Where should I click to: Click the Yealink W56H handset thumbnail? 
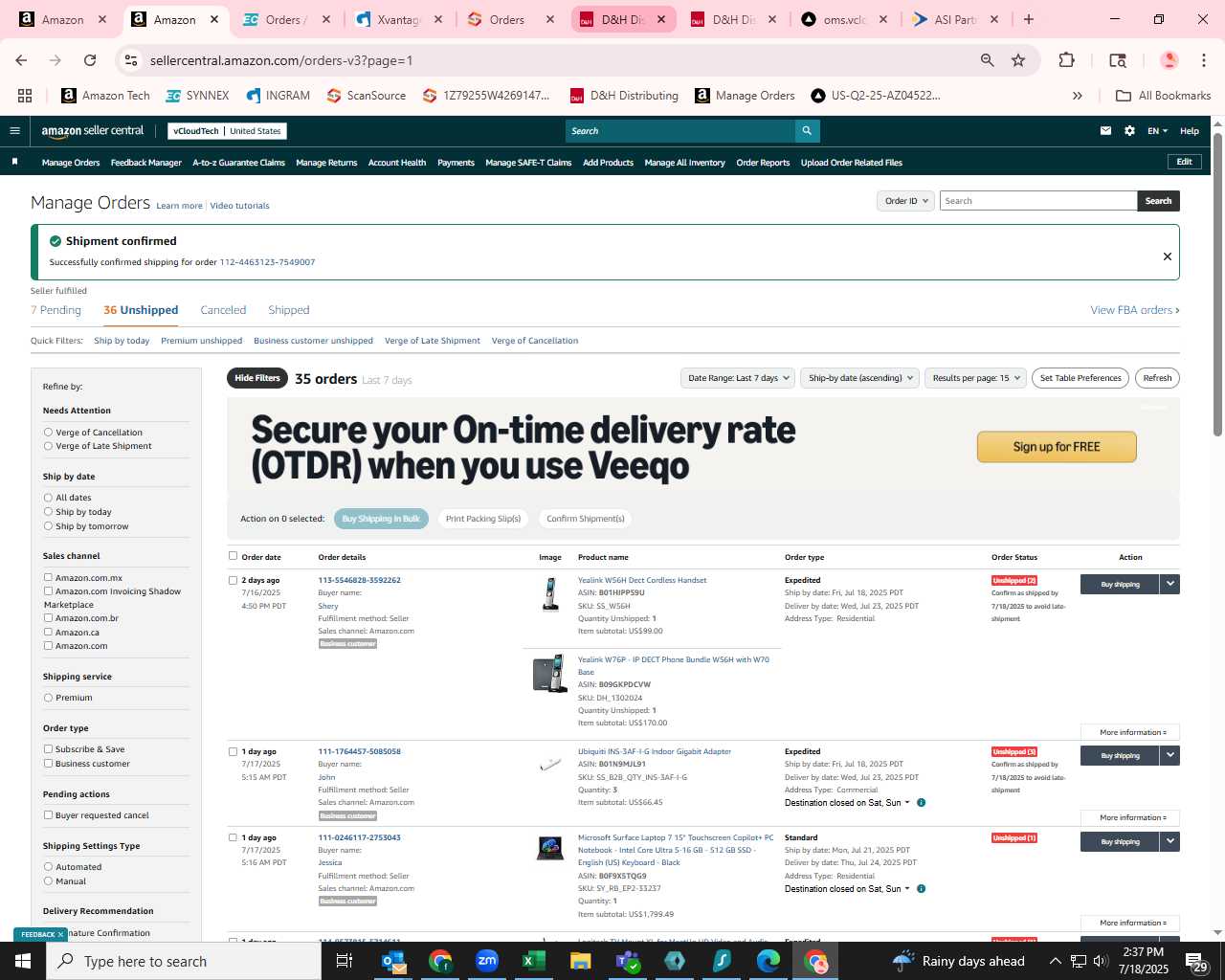pos(550,594)
